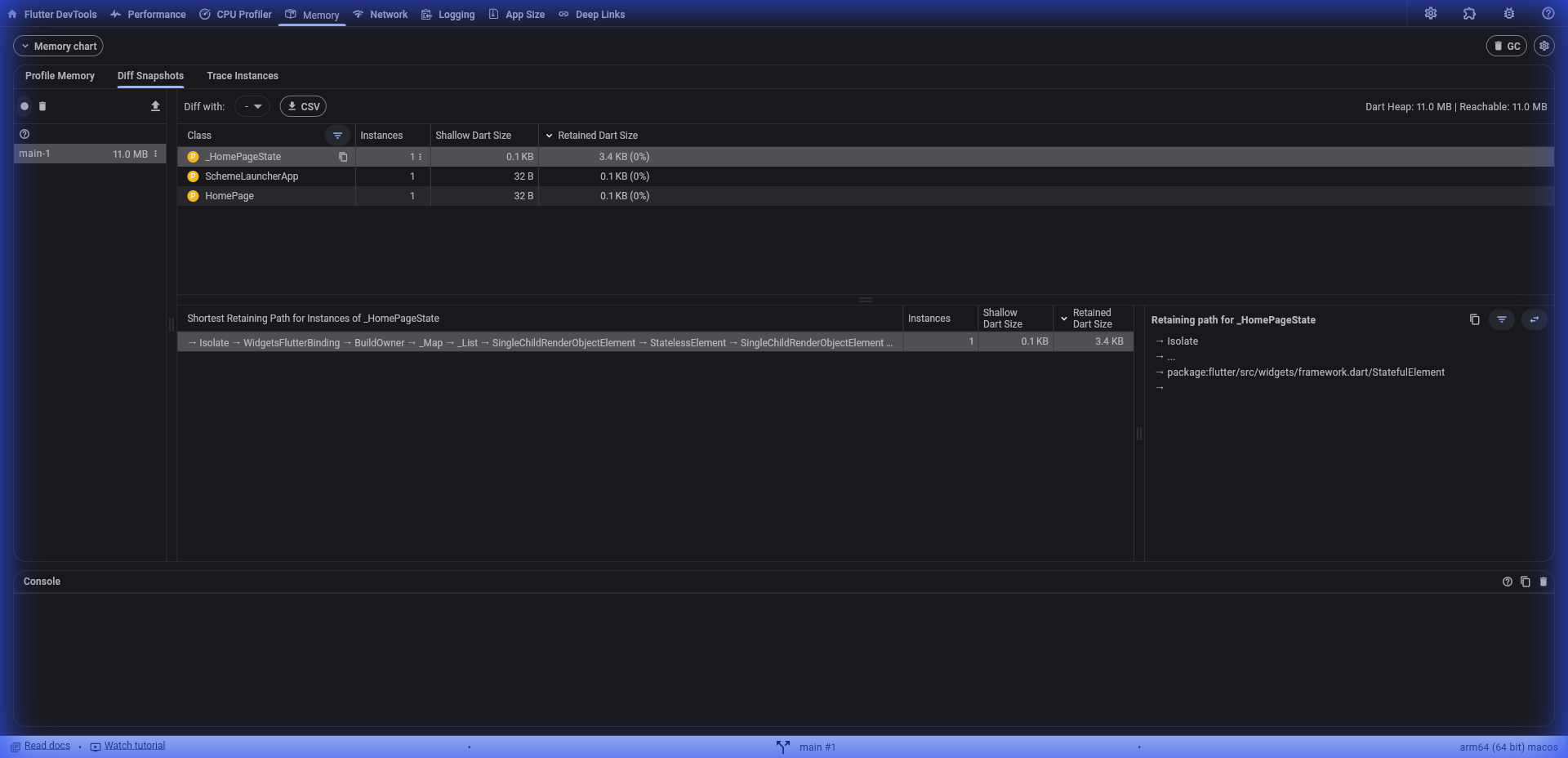The image size is (1568, 758).
Task: Click the import snapshot upload icon
Action: 155,106
